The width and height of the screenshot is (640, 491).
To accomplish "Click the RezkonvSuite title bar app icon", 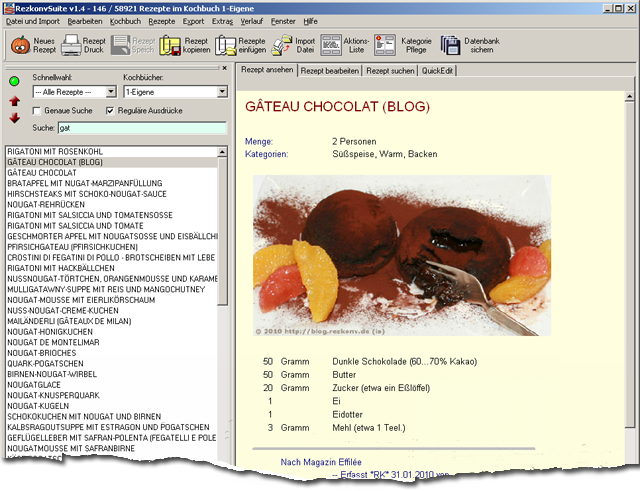I will pos(9,8).
